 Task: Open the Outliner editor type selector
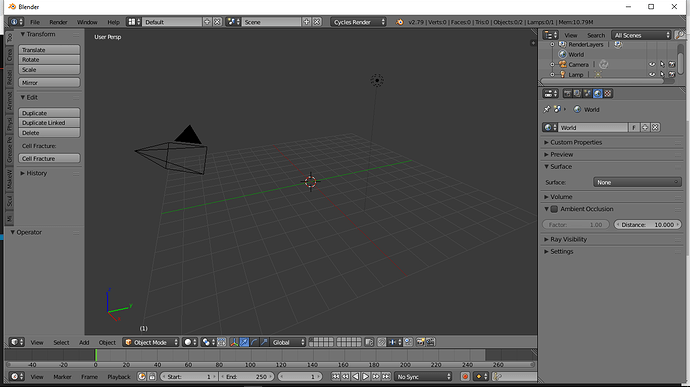pyautogui.click(x=550, y=35)
